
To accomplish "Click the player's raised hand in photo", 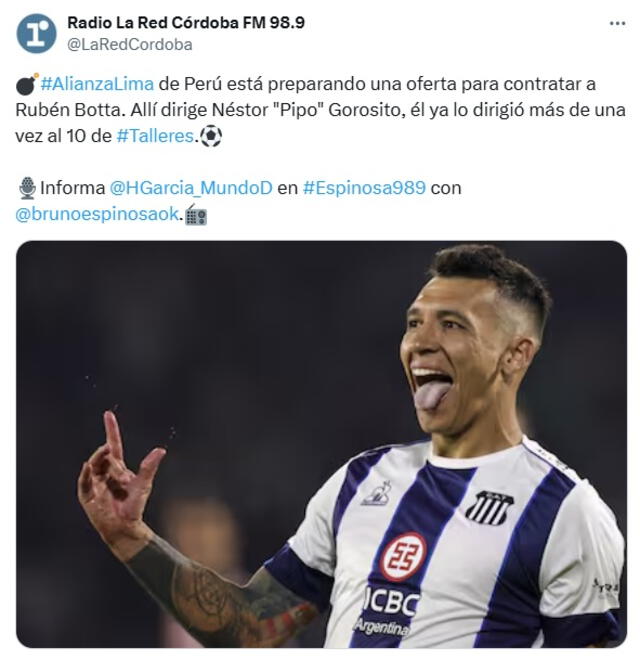I will tap(120, 479).
